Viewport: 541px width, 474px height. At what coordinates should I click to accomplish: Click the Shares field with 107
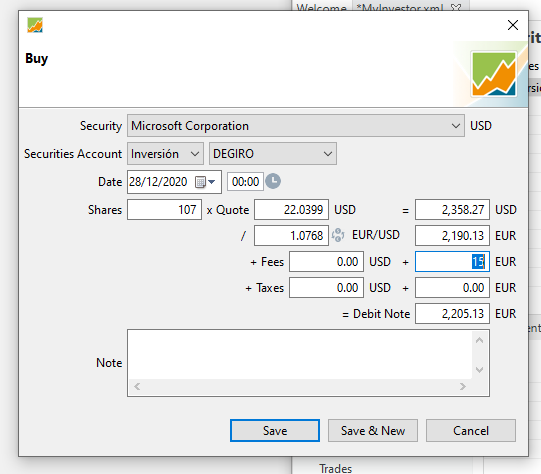pyautogui.click(x=164, y=209)
